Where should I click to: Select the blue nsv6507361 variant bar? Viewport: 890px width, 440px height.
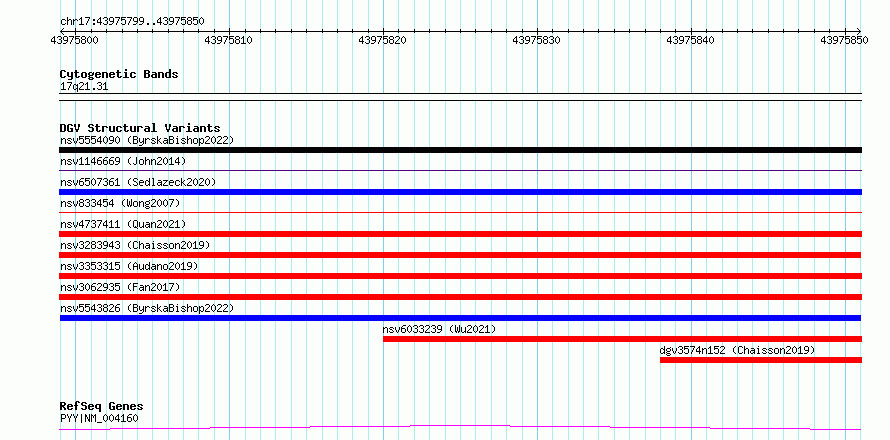[460, 192]
